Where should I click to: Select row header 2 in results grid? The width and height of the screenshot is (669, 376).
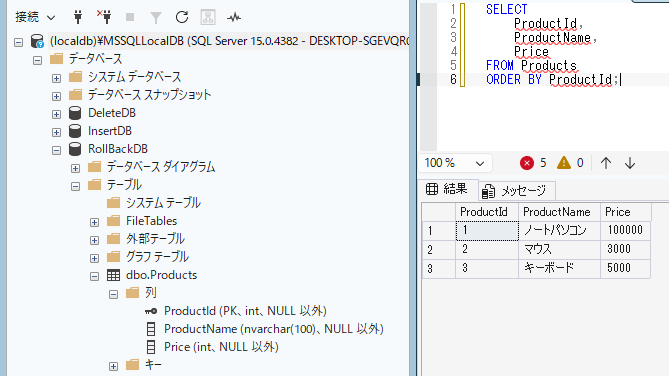click(439, 249)
